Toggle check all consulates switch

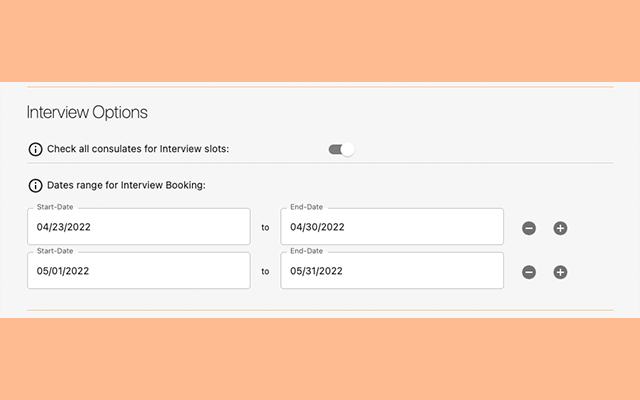click(341, 150)
